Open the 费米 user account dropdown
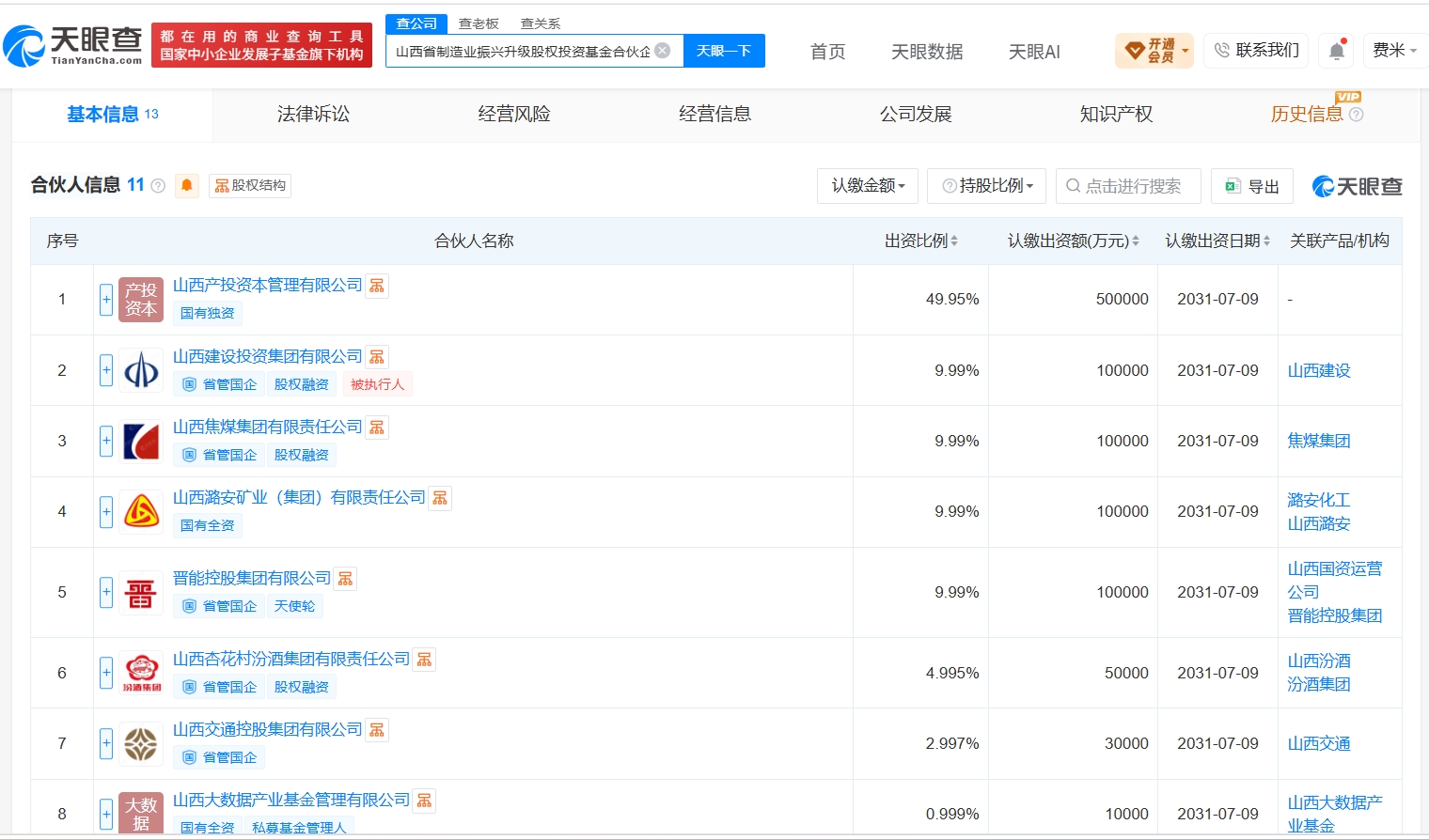The width and height of the screenshot is (1429, 840). 1394,51
